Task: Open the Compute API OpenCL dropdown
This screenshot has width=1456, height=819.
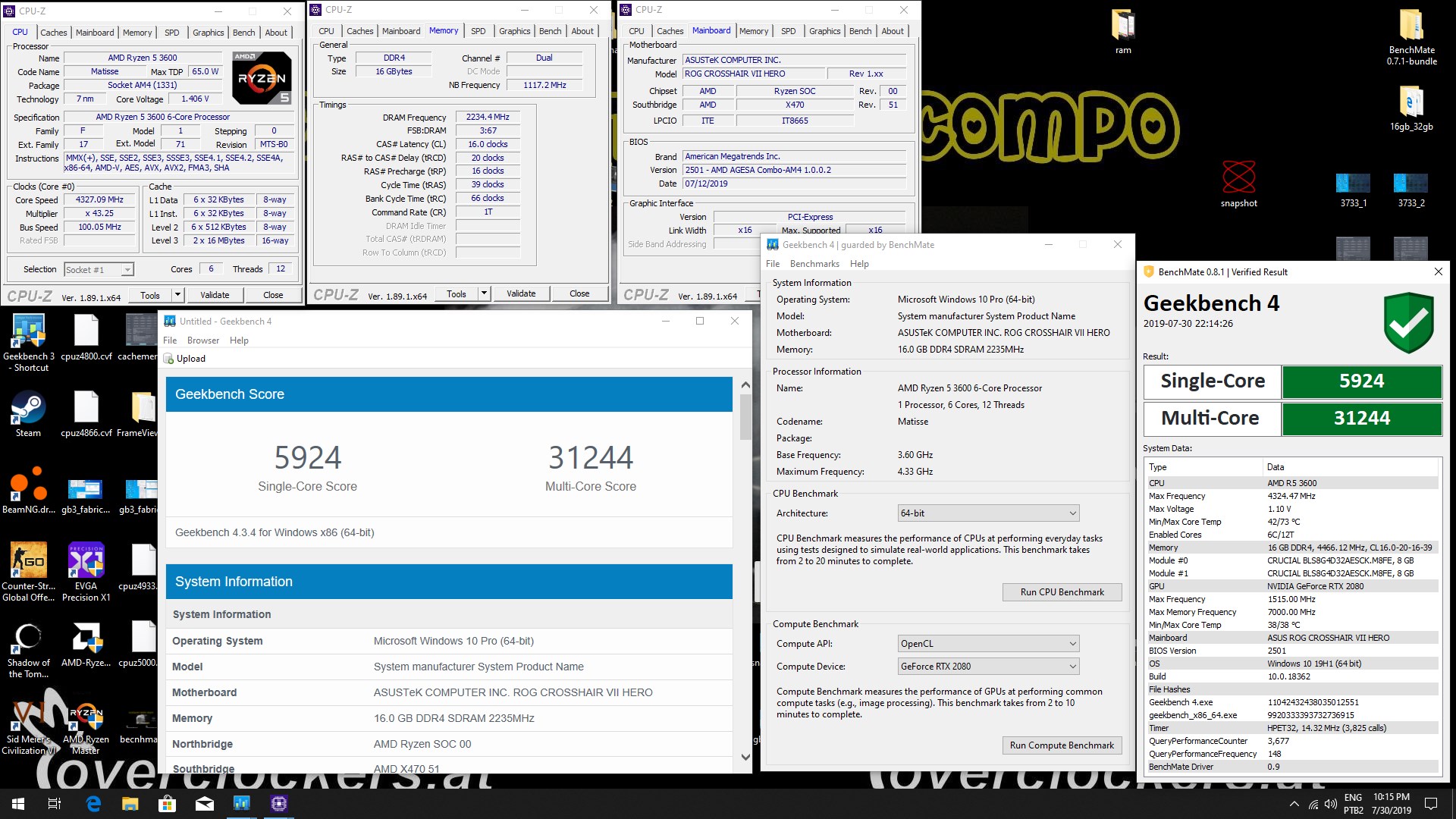Action: coord(988,644)
